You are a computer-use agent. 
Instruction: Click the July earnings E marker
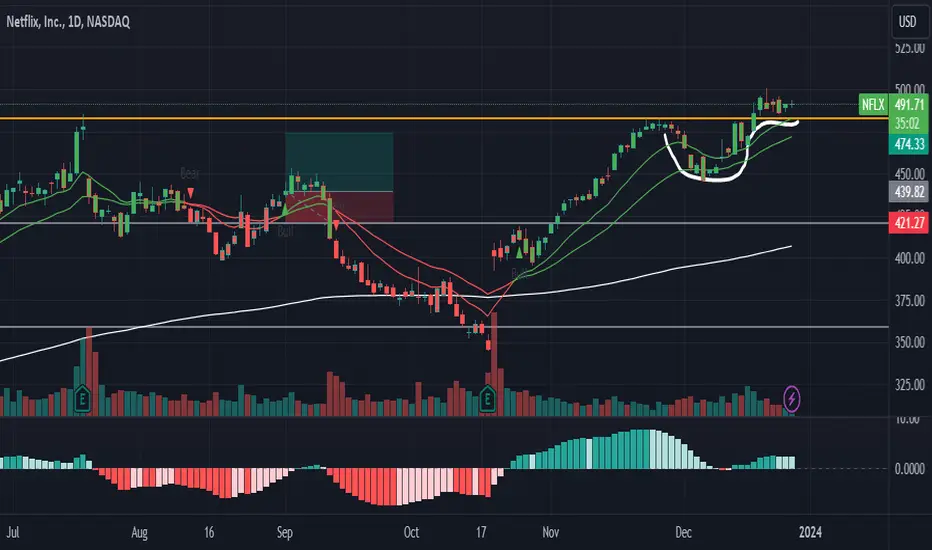82,399
